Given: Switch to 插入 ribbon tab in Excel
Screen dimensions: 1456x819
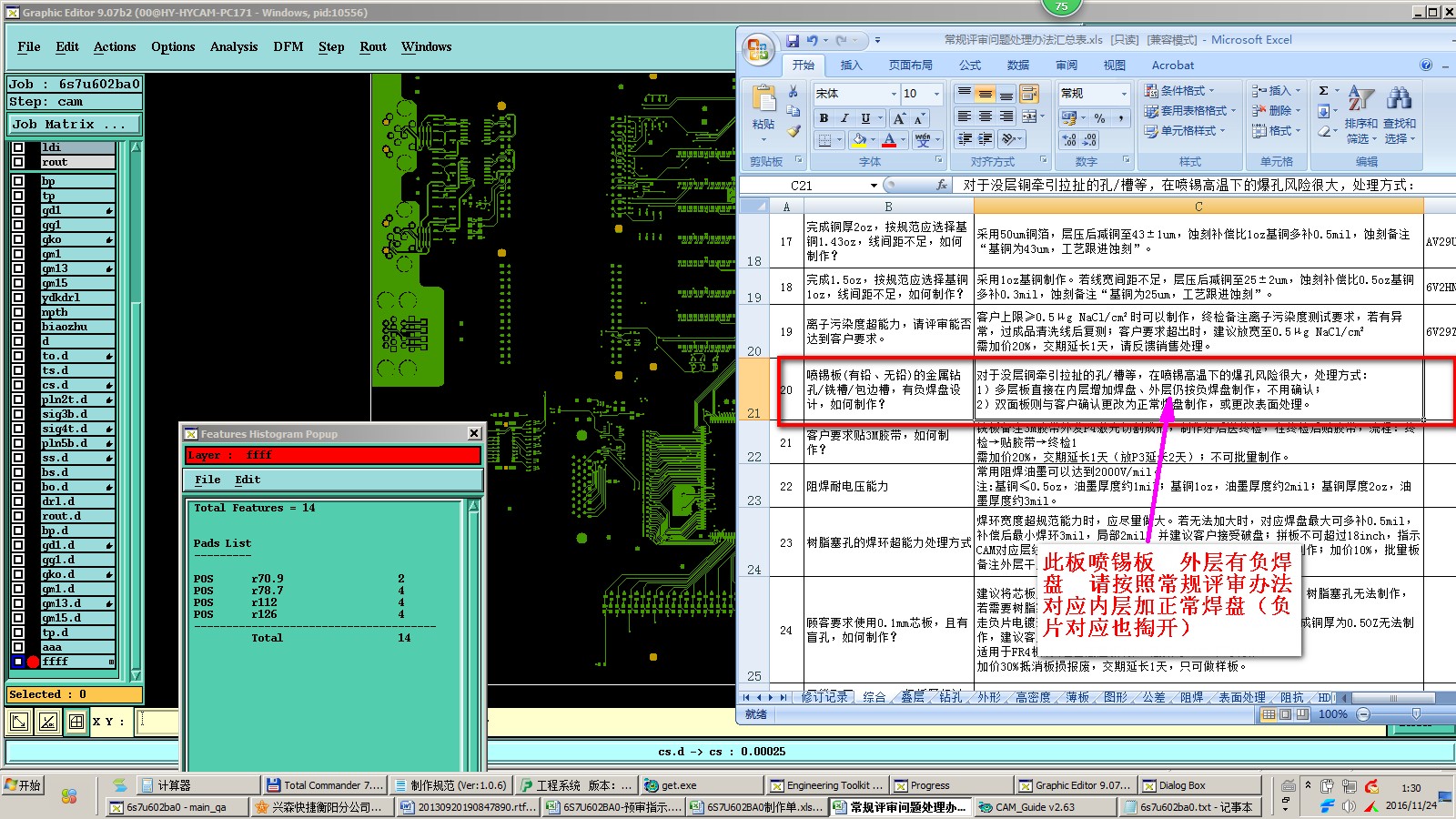Looking at the screenshot, I should pyautogui.click(x=851, y=66).
